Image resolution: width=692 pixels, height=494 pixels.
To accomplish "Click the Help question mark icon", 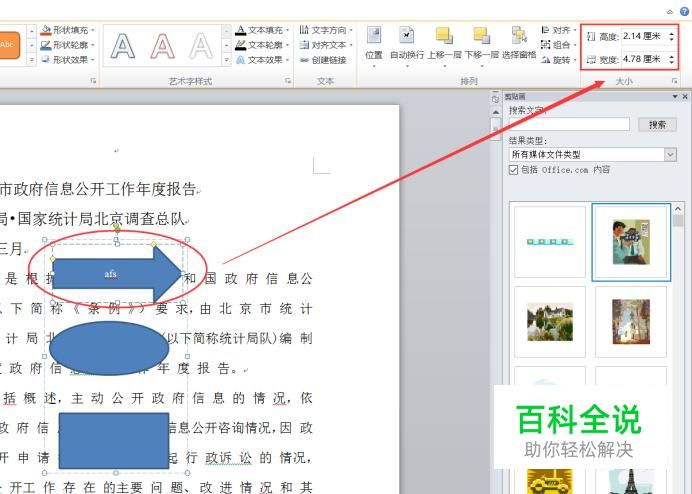I will tap(685, 12).
